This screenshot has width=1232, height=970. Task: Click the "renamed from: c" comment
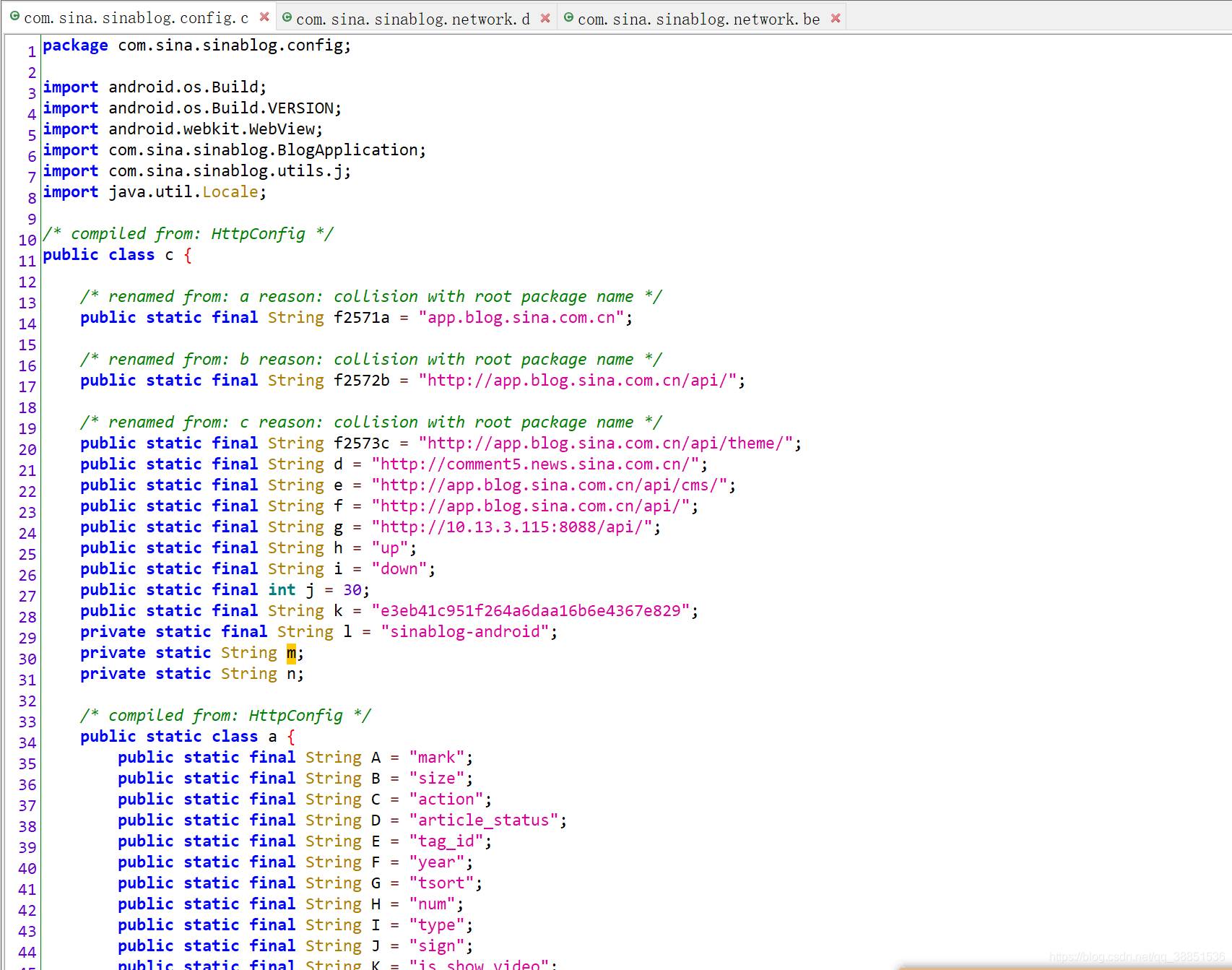point(371,423)
